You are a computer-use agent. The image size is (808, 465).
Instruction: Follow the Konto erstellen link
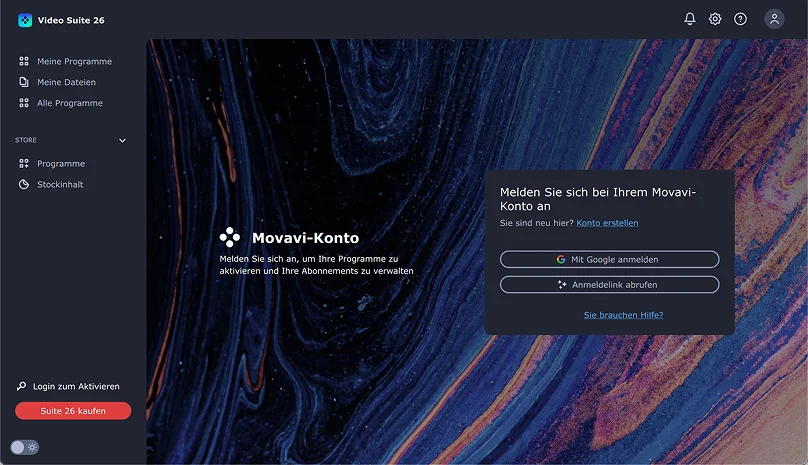coord(607,223)
